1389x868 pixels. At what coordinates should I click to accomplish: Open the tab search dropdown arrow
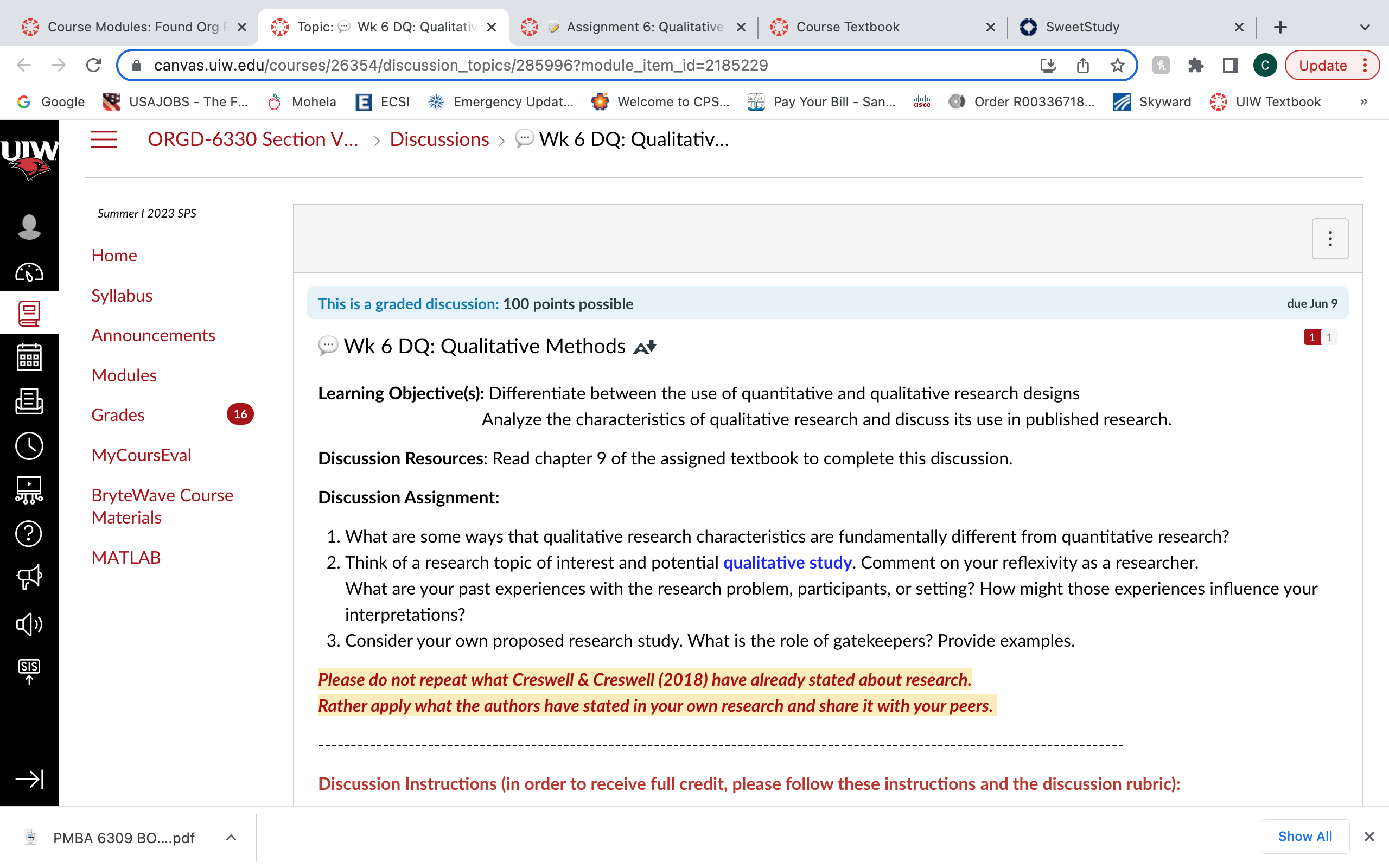click(1365, 27)
